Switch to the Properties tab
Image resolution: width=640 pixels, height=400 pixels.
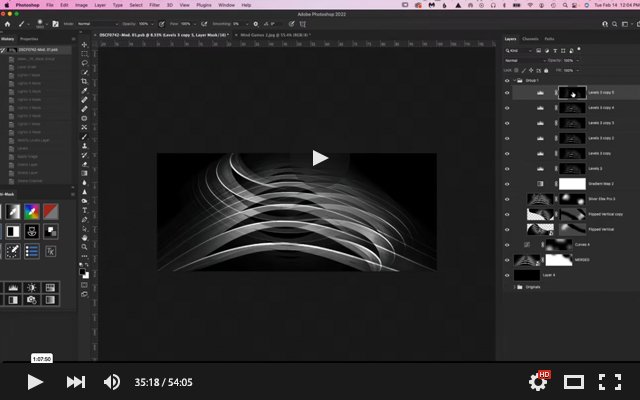[29, 39]
